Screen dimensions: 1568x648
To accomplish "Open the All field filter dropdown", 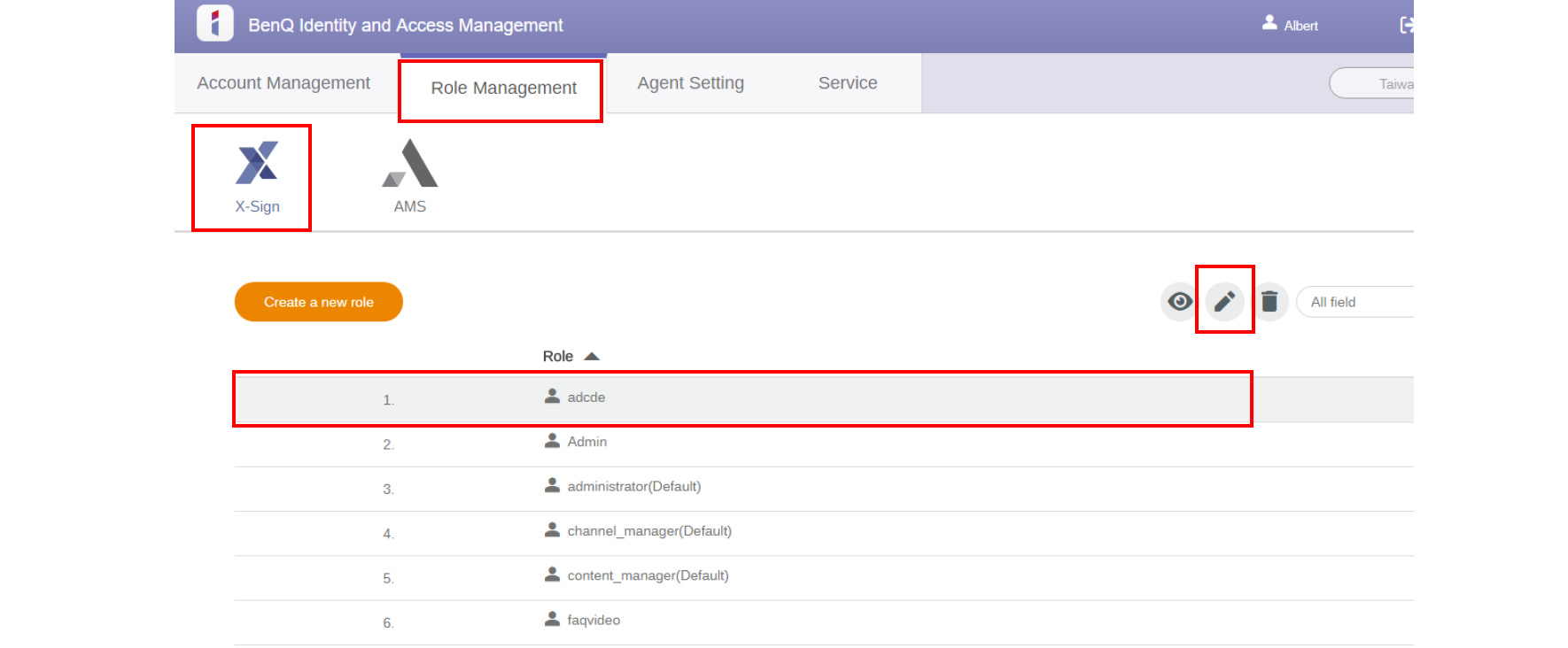I will pyautogui.click(x=1354, y=302).
